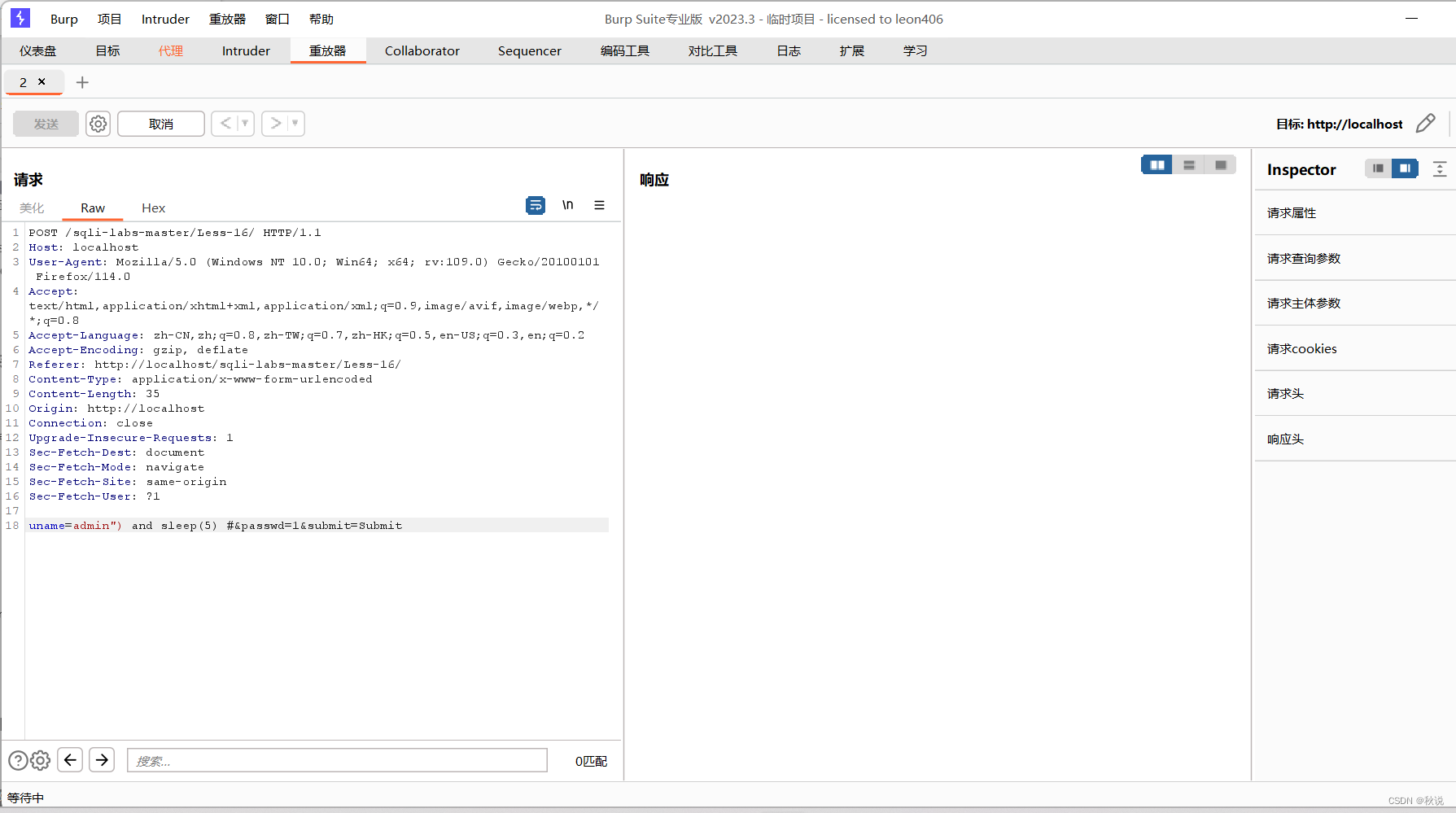This screenshot has width=1456, height=813.
Task: Switch to the 目标 tab
Action: point(107,50)
